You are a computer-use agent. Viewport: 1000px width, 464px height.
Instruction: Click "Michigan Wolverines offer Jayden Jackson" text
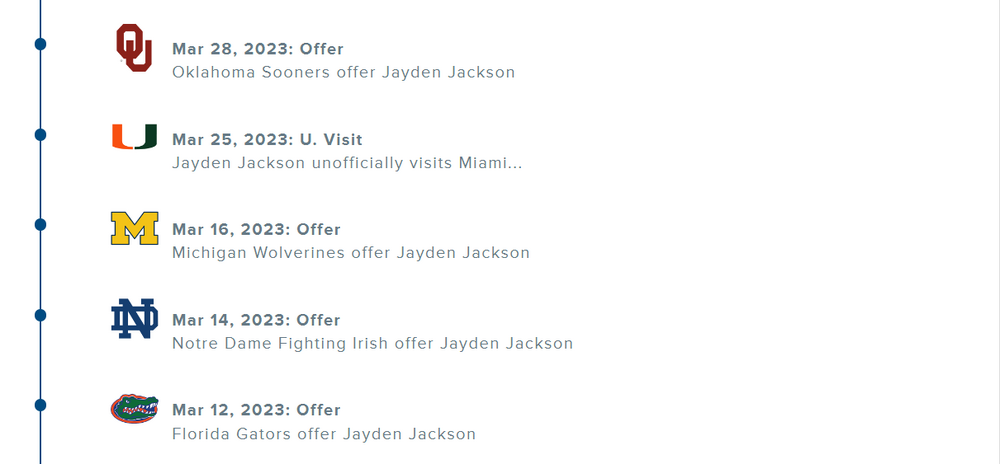[350, 253]
